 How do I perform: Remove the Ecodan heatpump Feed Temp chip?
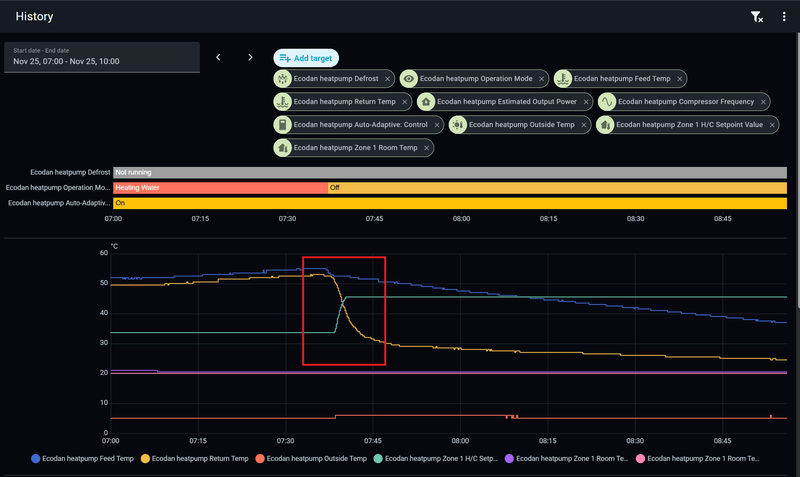(x=680, y=79)
